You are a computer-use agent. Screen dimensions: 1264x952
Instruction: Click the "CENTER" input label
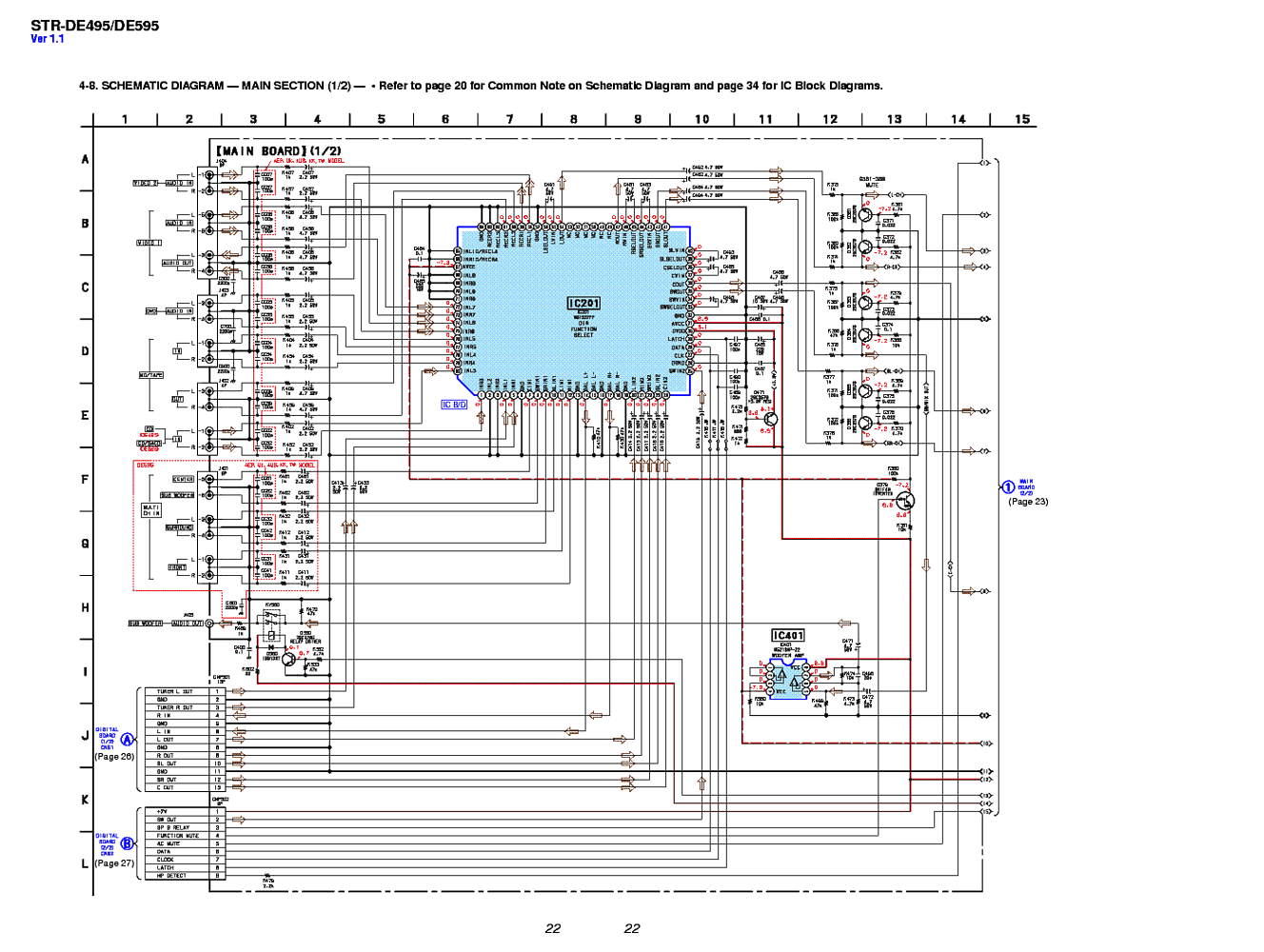click(x=183, y=479)
